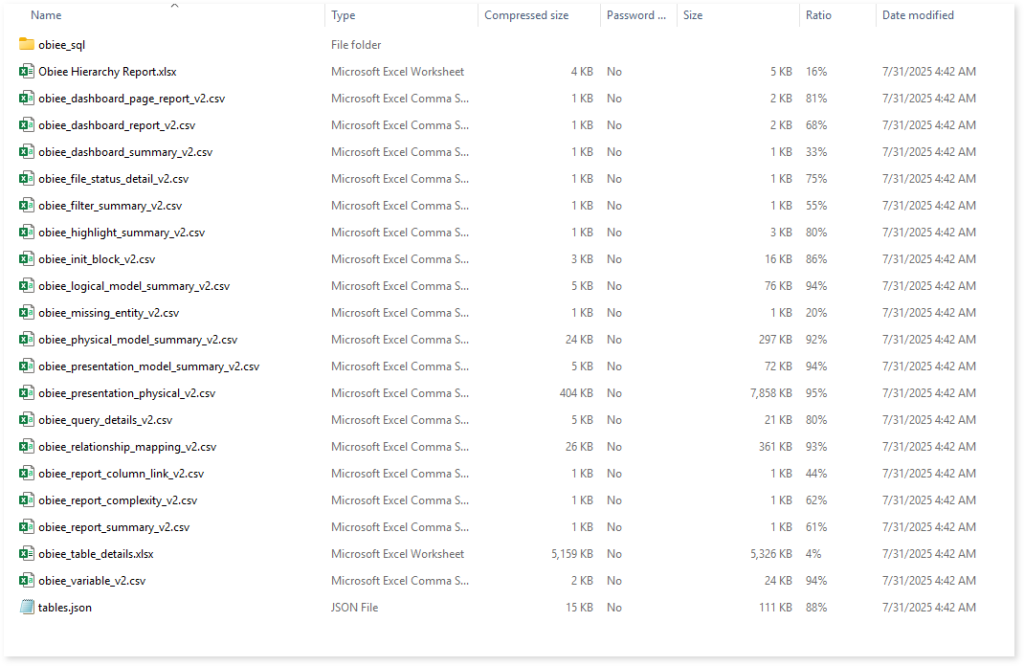Click the File folder type for obiee_sql
Viewport: 1024px width, 666px height.
356,45
